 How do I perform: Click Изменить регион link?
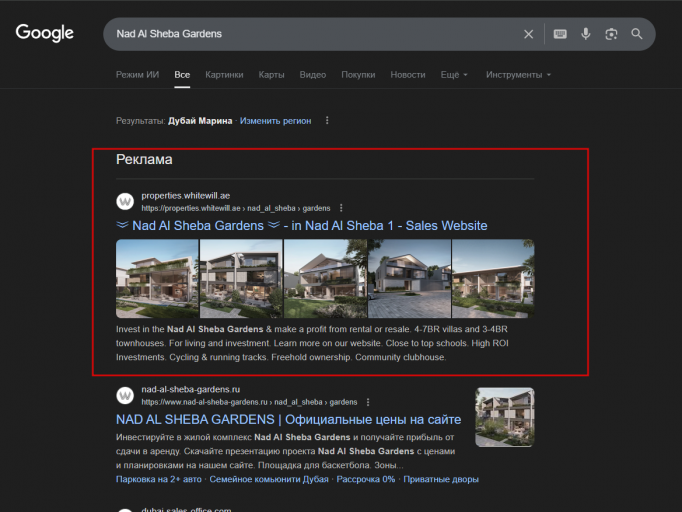tap(275, 121)
